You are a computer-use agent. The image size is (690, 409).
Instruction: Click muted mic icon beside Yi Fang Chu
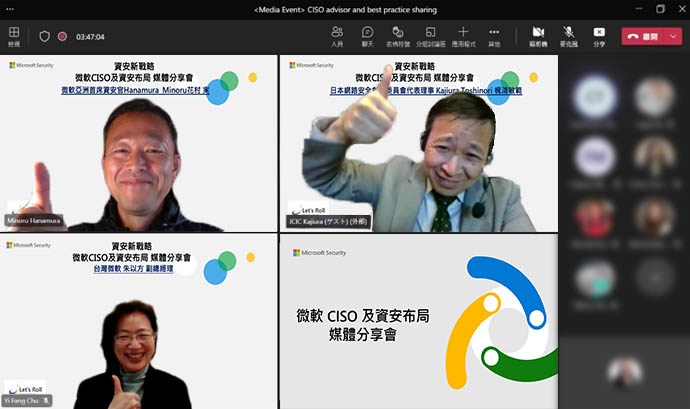click(x=46, y=401)
